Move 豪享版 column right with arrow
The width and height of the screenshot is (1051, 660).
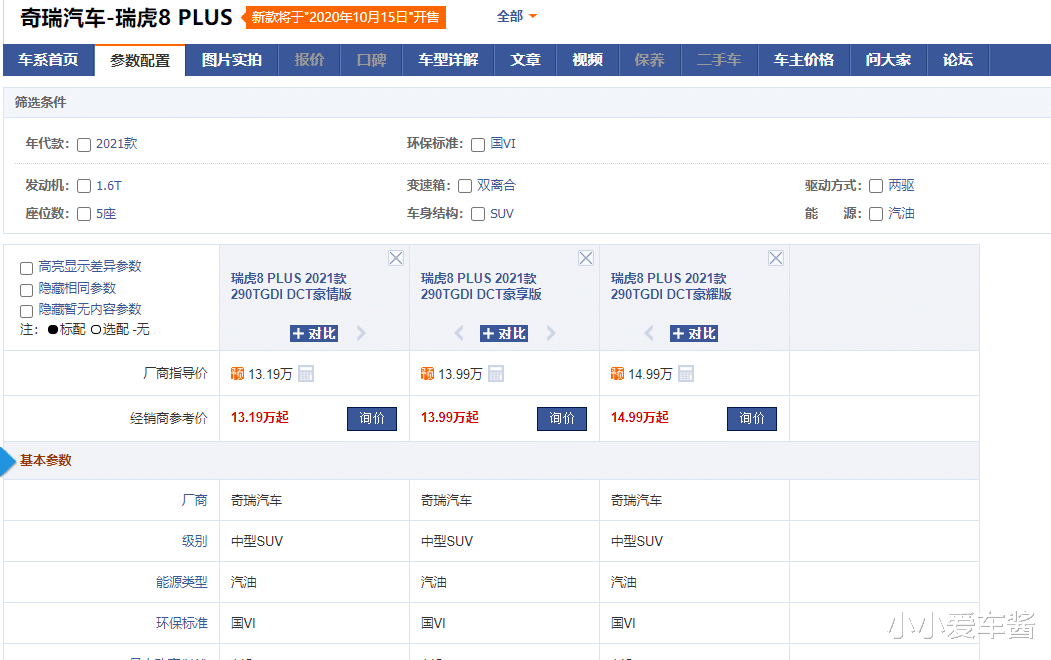(551, 333)
